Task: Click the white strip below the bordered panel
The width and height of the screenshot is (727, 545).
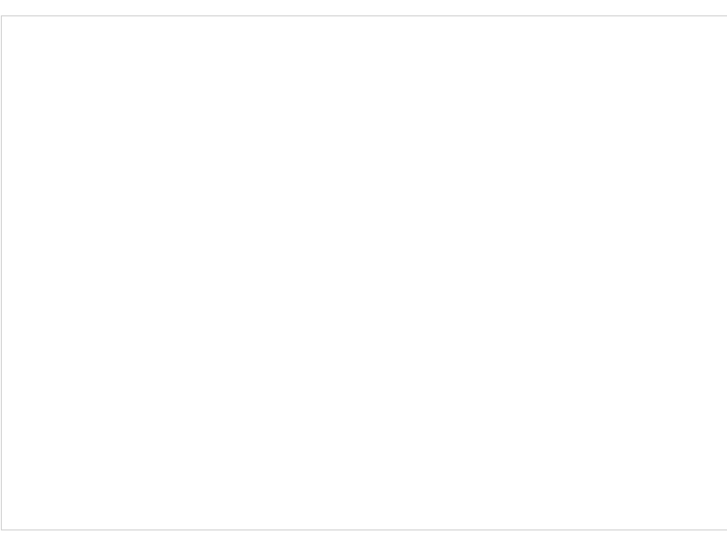Action: [364, 538]
